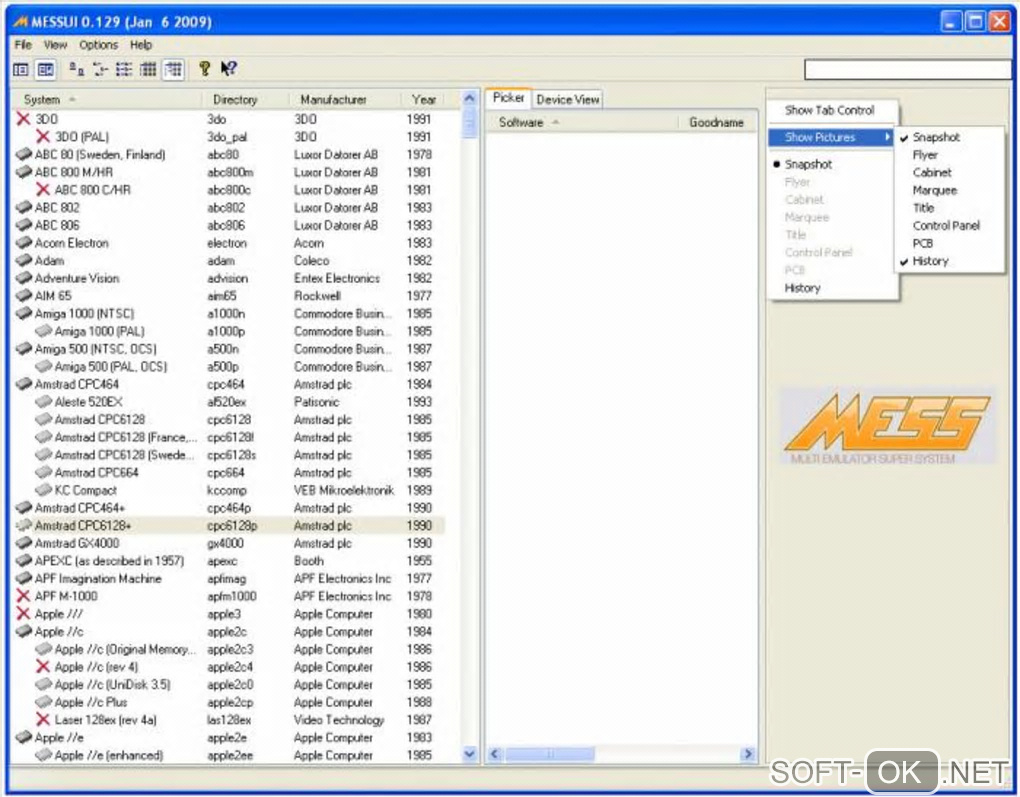Switch to small icons view

tap(100, 69)
